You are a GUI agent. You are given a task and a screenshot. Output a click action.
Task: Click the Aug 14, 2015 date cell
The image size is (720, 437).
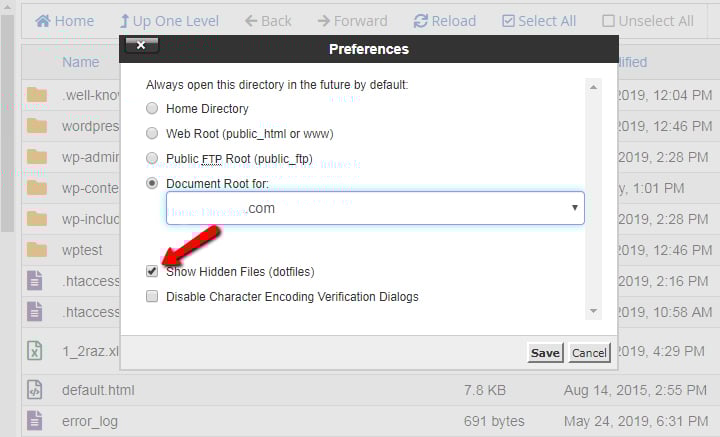[x=635, y=390]
